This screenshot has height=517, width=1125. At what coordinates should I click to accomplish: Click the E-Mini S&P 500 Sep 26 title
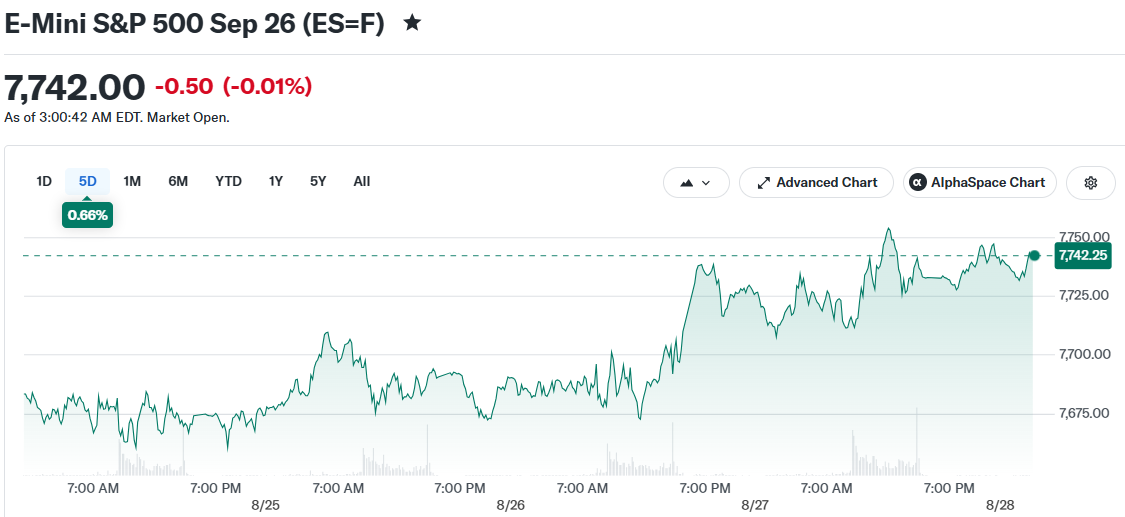pos(194,24)
